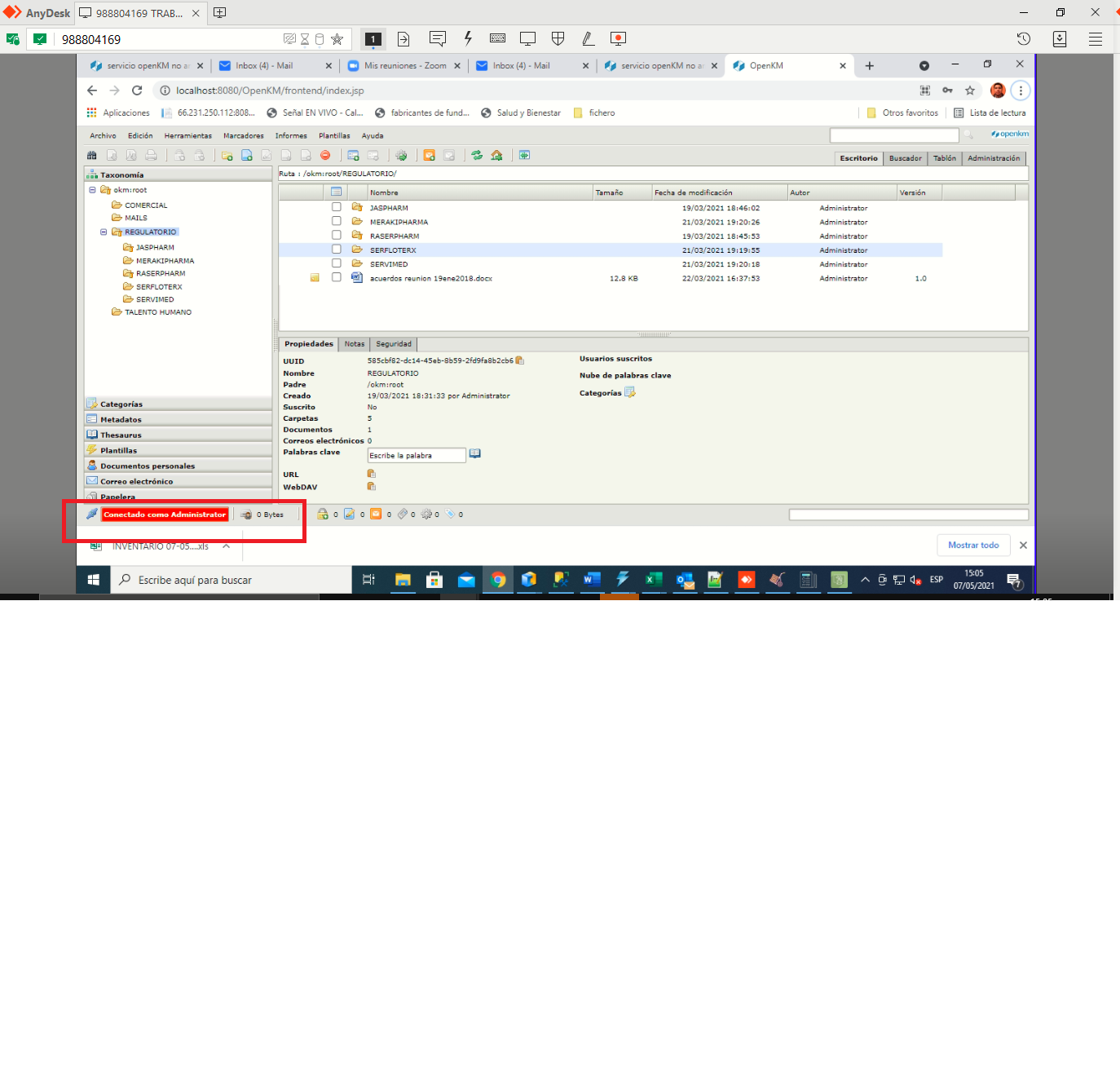
Task: Copy the UUID using the clipboard icon
Action: coord(520,360)
